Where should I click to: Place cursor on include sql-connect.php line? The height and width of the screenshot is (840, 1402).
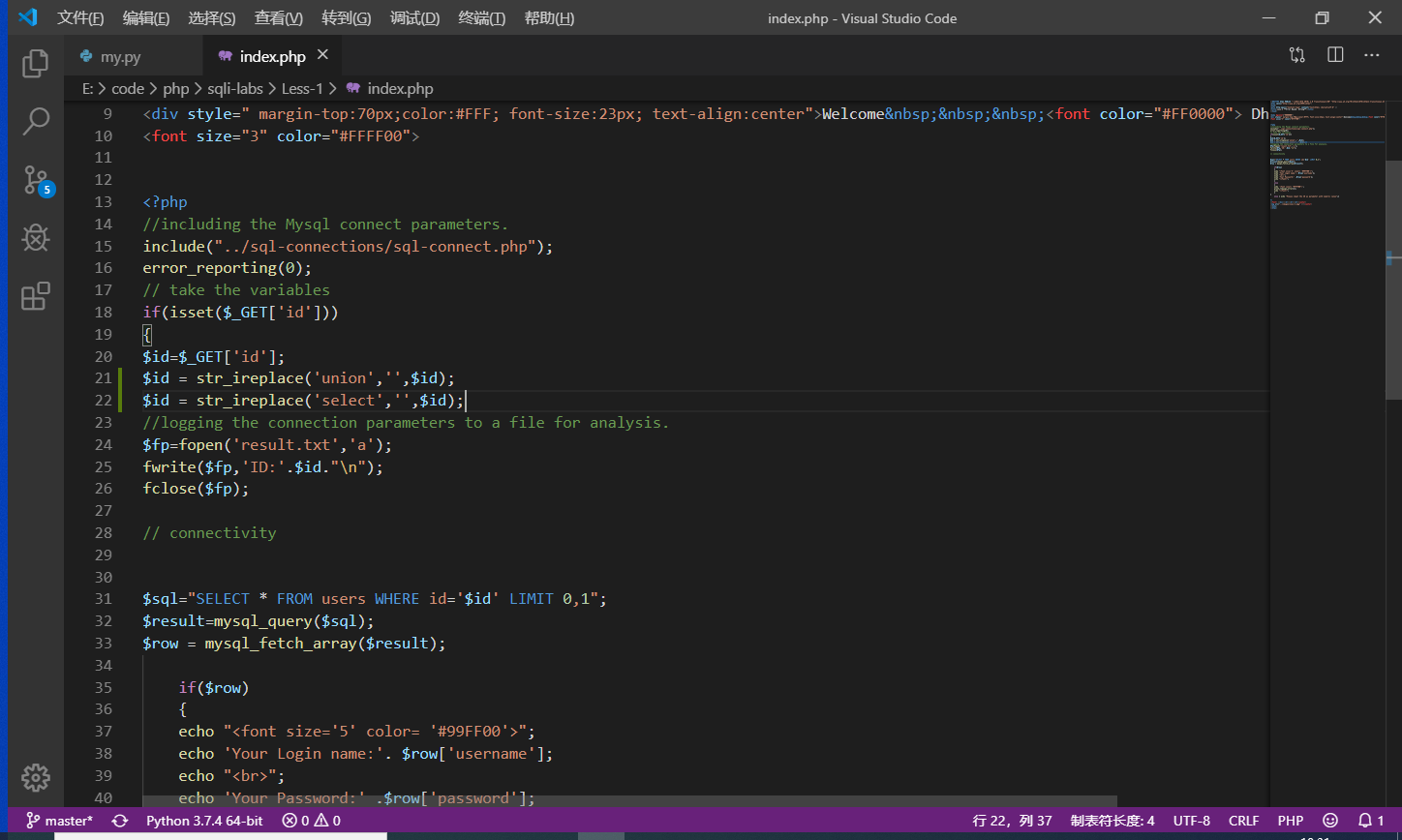click(x=349, y=246)
